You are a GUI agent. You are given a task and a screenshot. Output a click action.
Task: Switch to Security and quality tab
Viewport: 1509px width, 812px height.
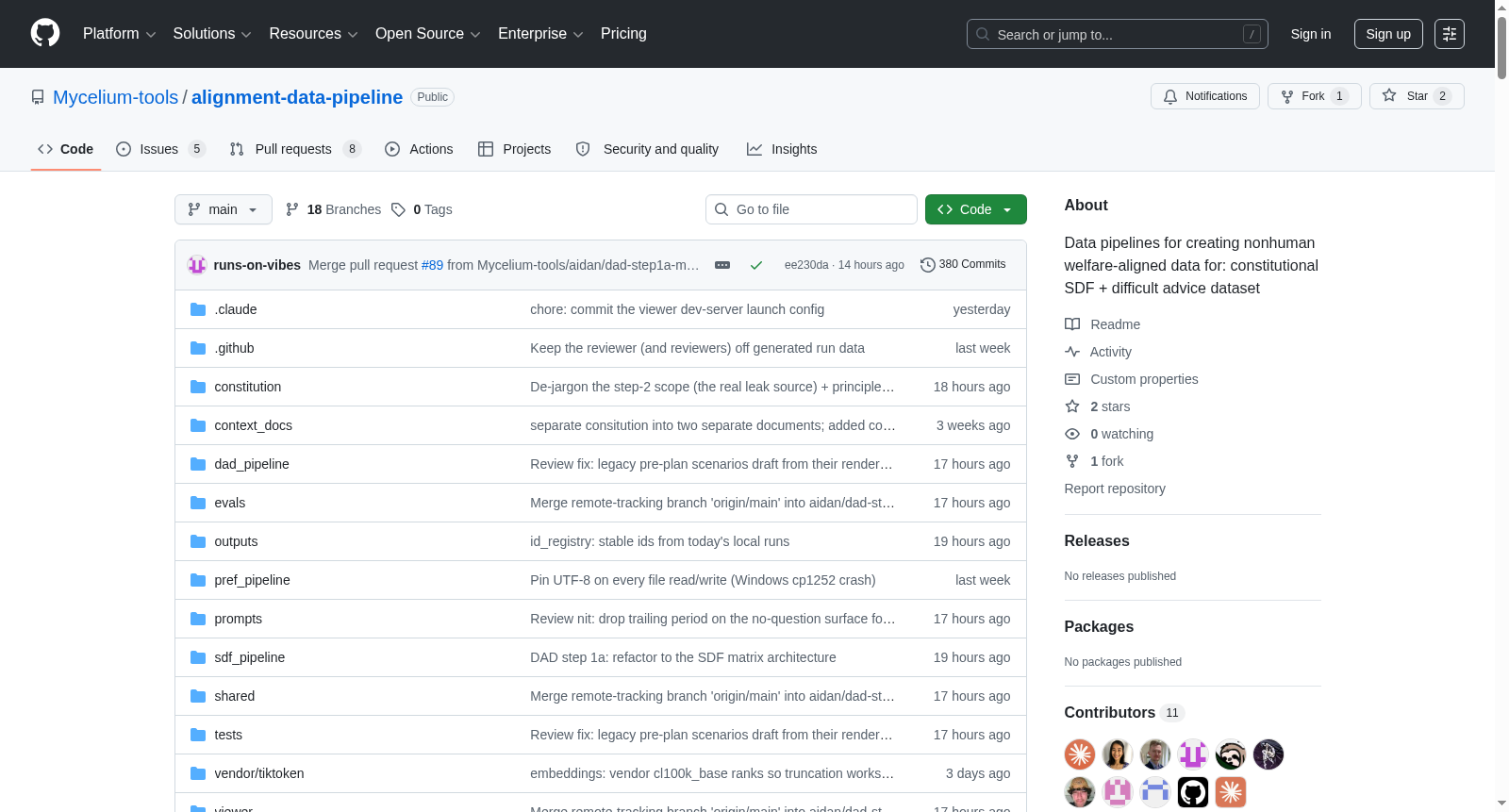[x=647, y=149]
